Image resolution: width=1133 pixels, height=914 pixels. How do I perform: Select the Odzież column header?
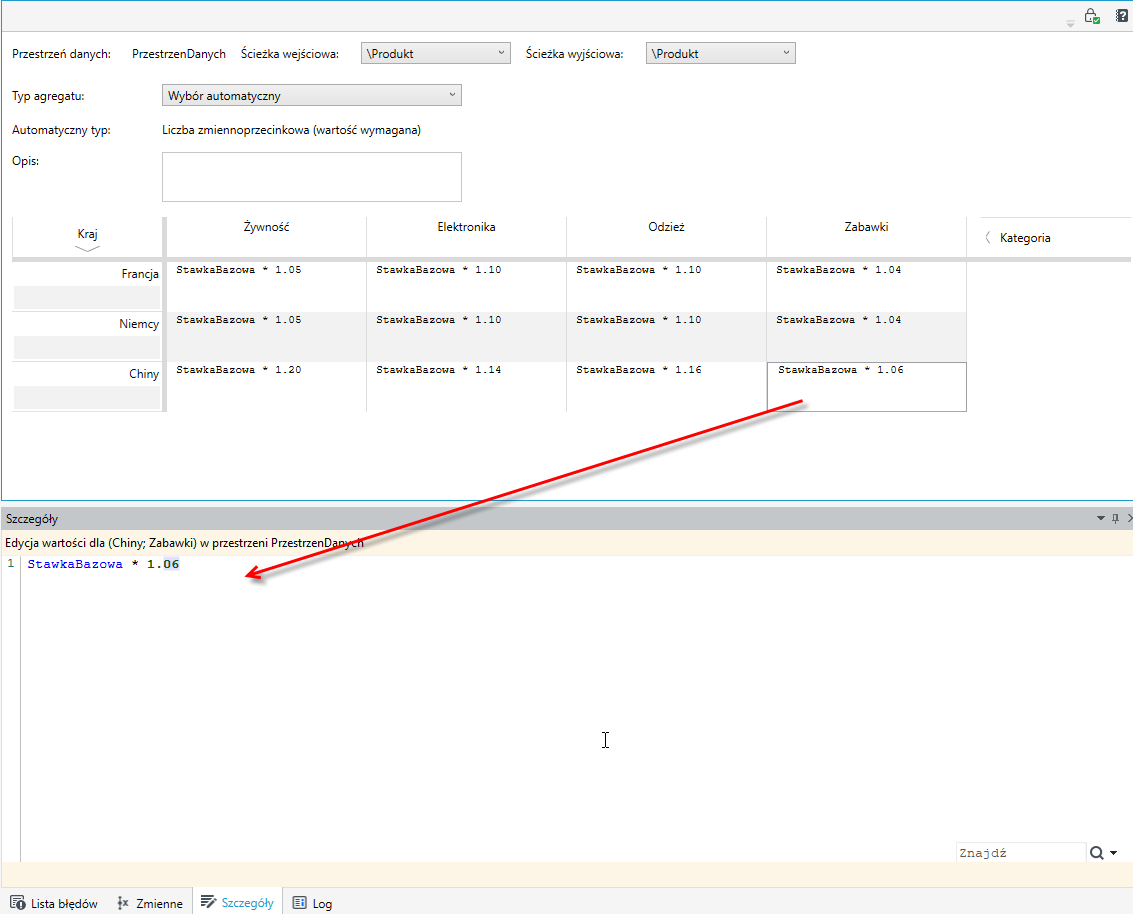coord(666,227)
